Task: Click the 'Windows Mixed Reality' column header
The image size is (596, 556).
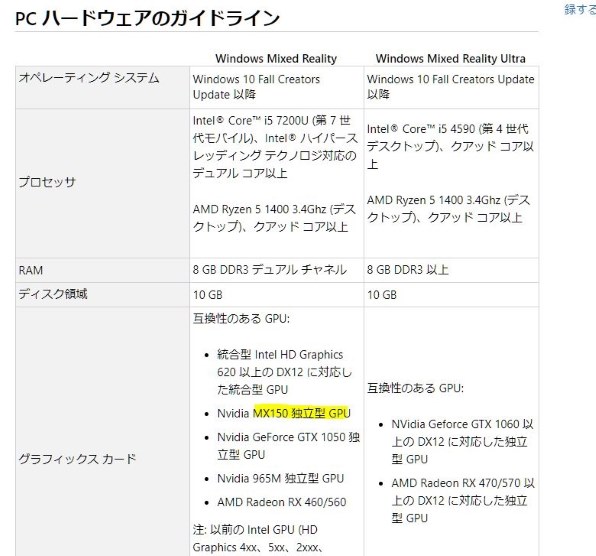Action: 276,59
